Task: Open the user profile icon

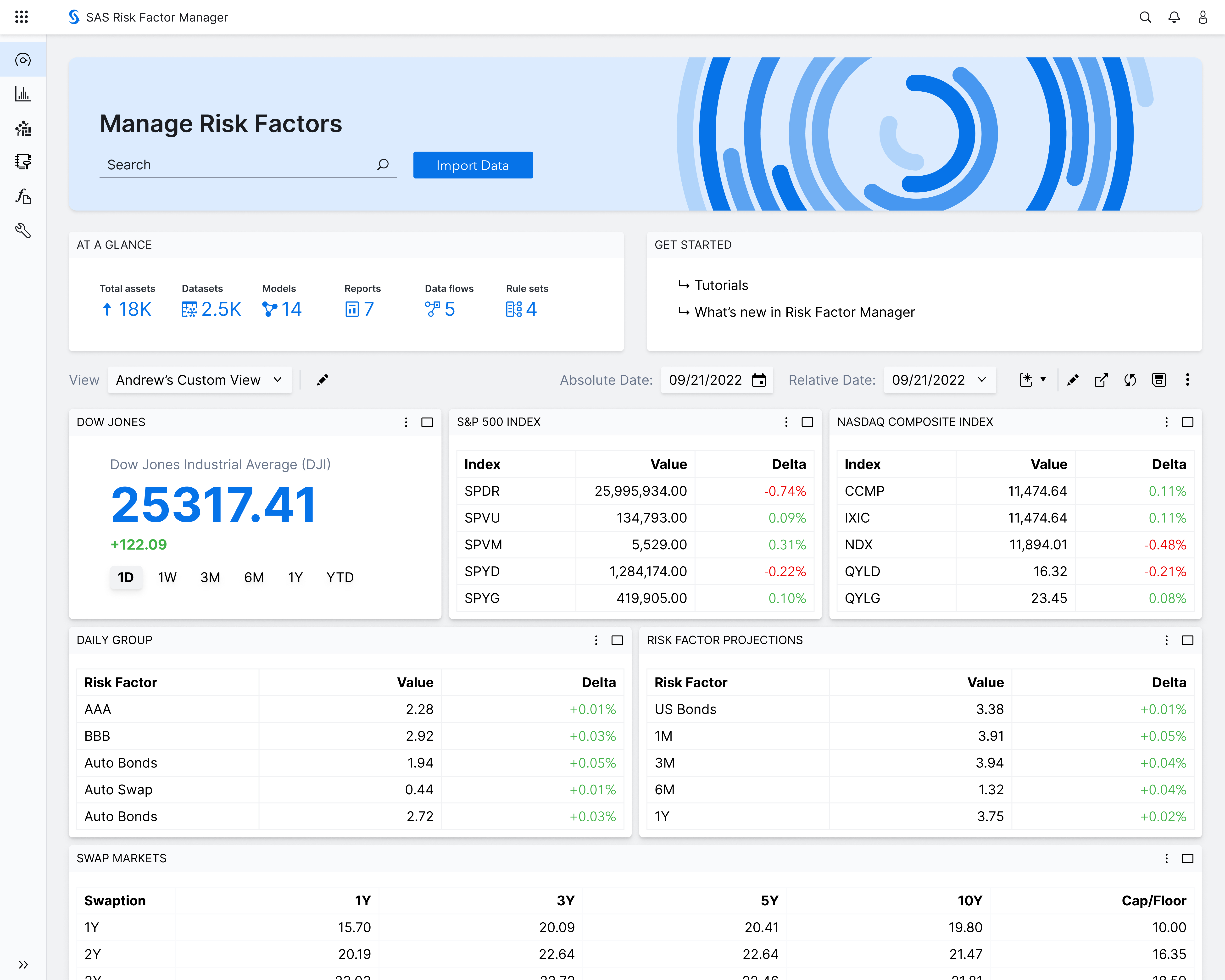Action: pos(1203,17)
